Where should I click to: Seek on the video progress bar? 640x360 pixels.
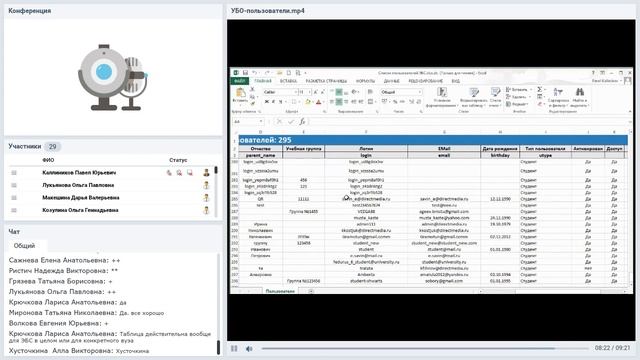(x=424, y=349)
